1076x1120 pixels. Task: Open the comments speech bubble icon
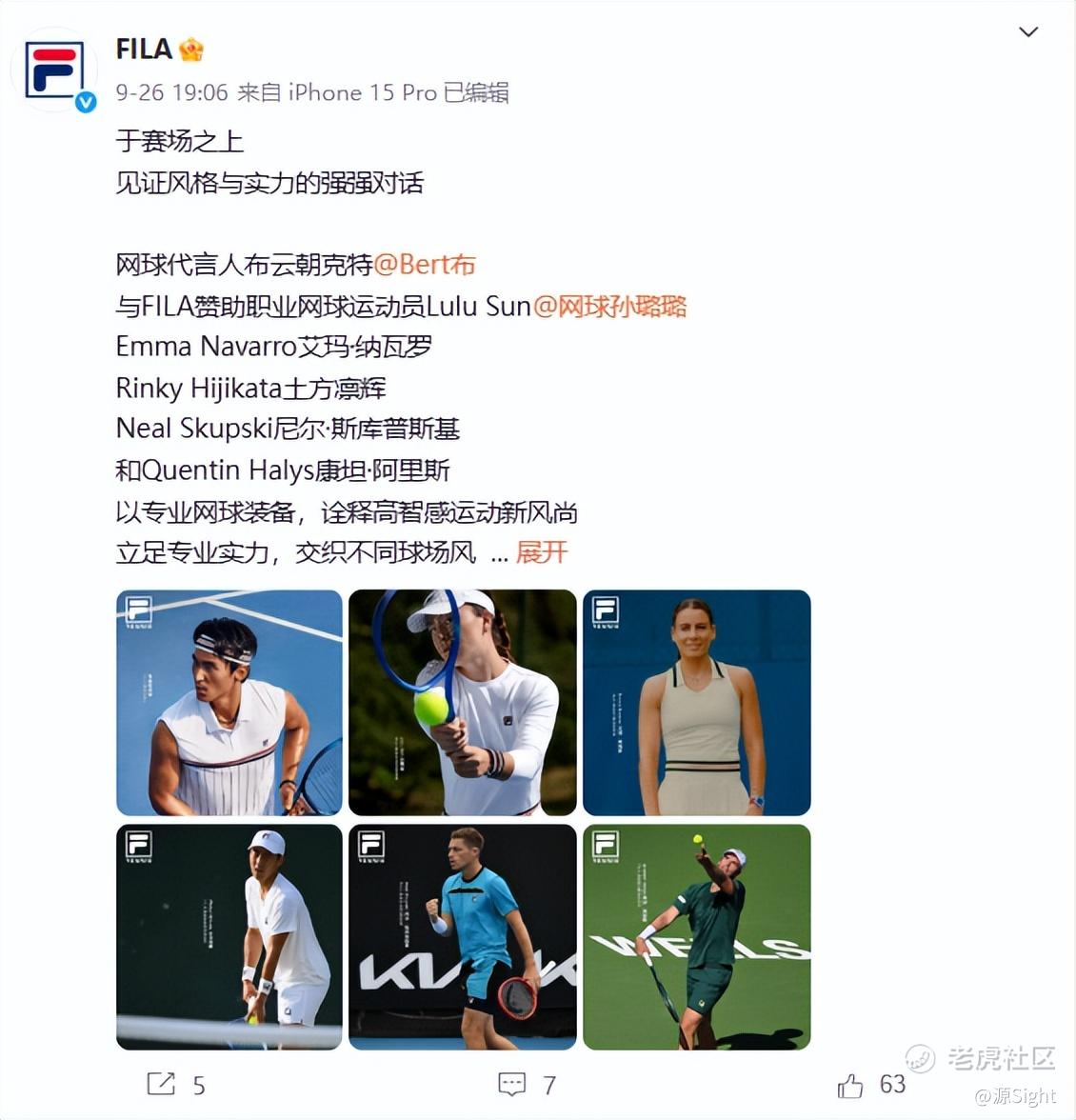[512, 1084]
